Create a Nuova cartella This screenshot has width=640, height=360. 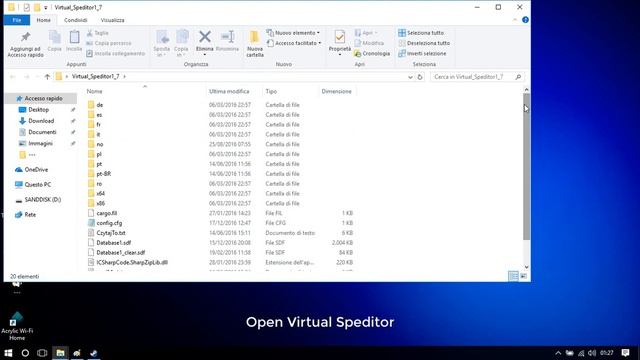(255, 43)
